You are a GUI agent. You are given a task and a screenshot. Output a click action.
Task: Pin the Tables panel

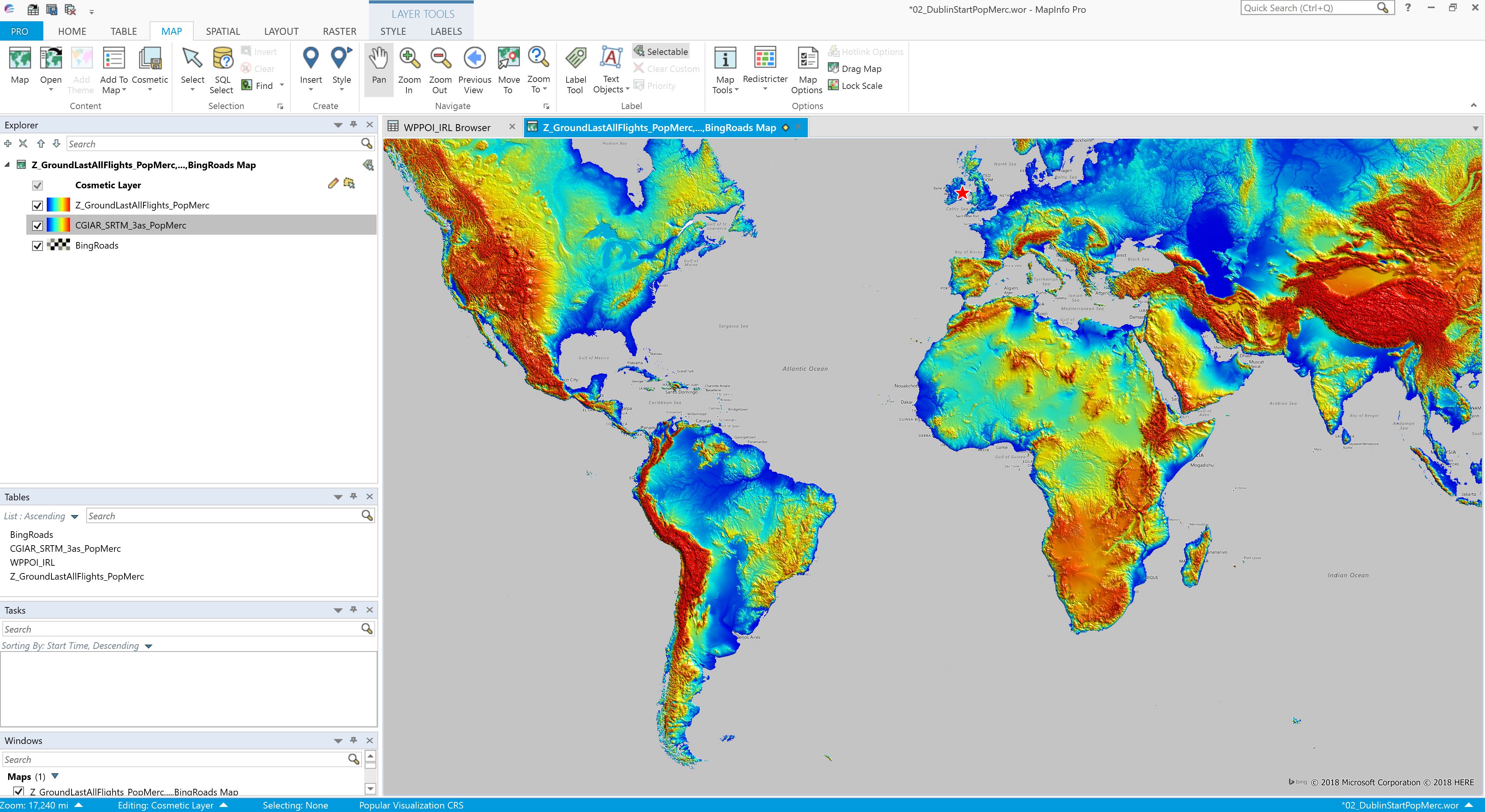[x=353, y=496]
